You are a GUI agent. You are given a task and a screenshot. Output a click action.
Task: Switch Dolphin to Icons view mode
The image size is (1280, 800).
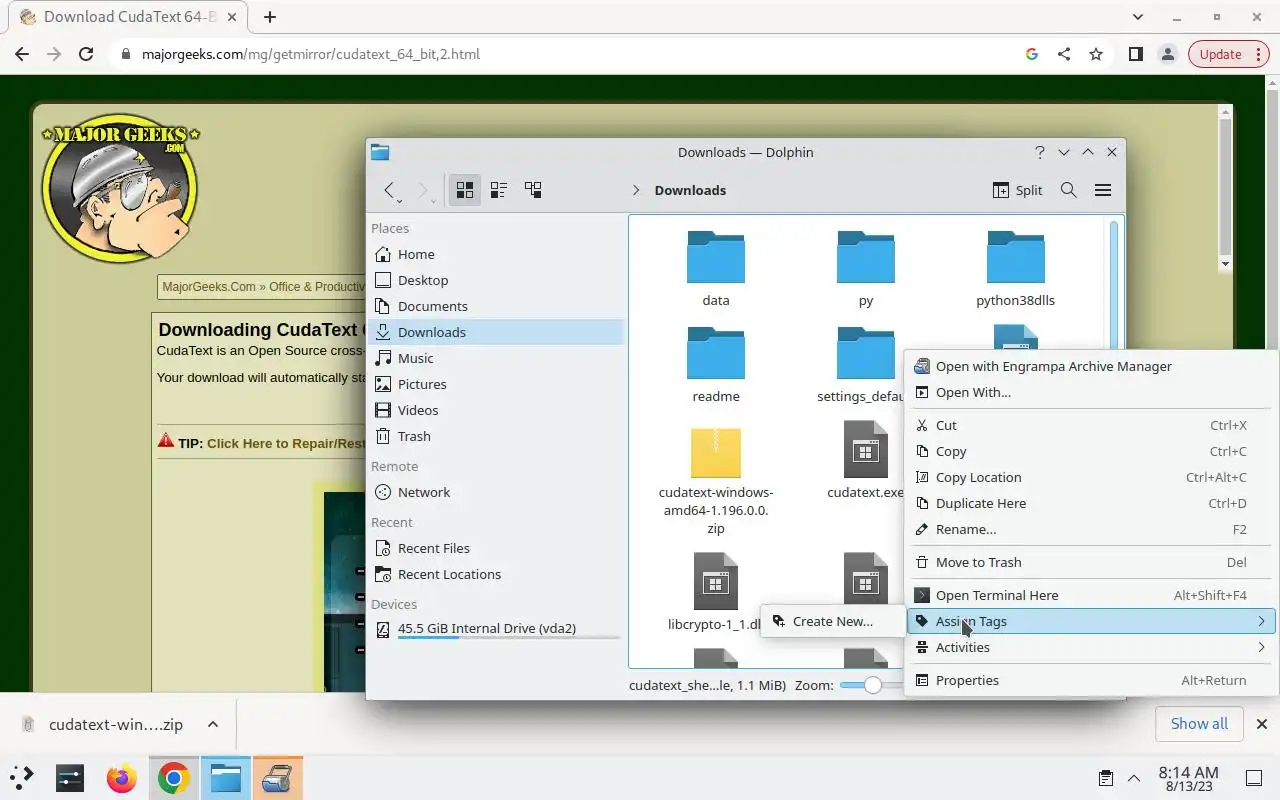point(465,190)
